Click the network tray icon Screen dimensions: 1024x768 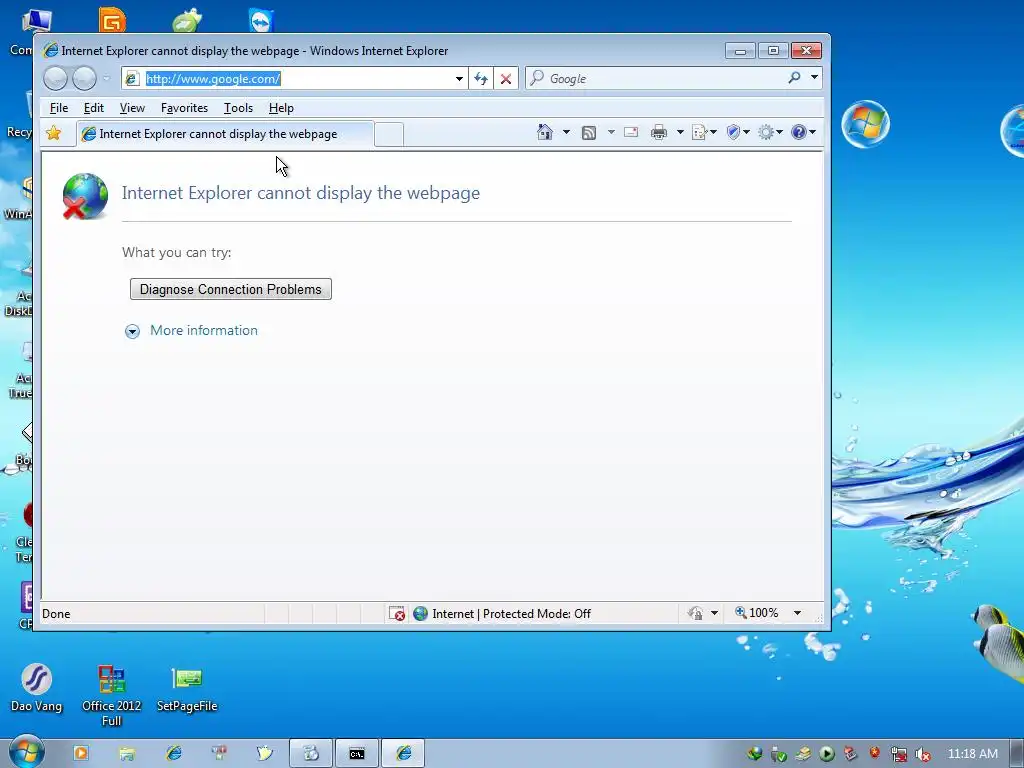click(x=899, y=754)
